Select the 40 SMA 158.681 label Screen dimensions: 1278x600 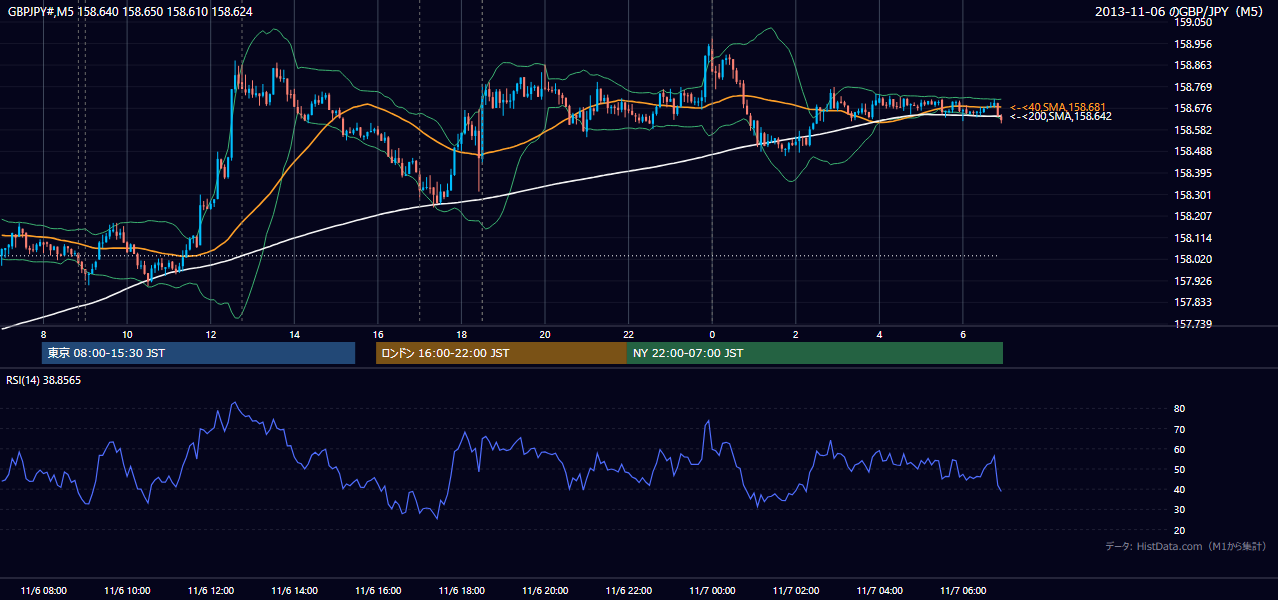point(1057,107)
